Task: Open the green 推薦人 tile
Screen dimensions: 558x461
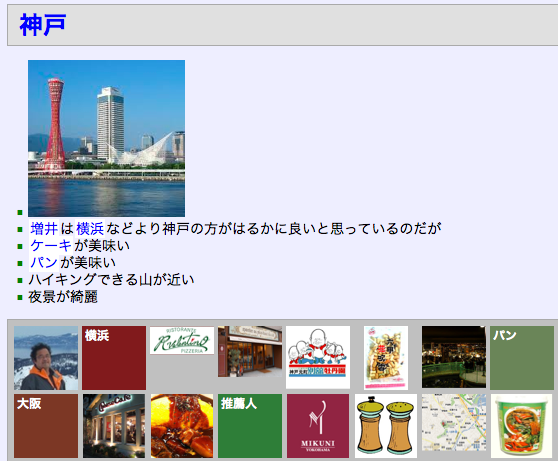Action: coord(250,426)
